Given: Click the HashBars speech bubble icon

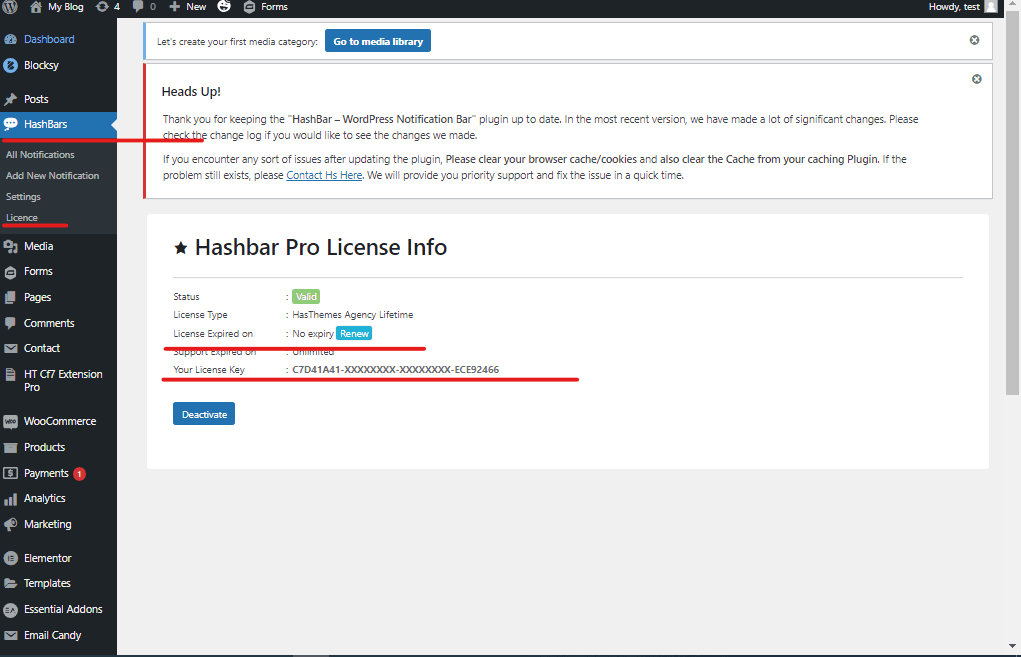Looking at the screenshot, I should click(10, 124).
